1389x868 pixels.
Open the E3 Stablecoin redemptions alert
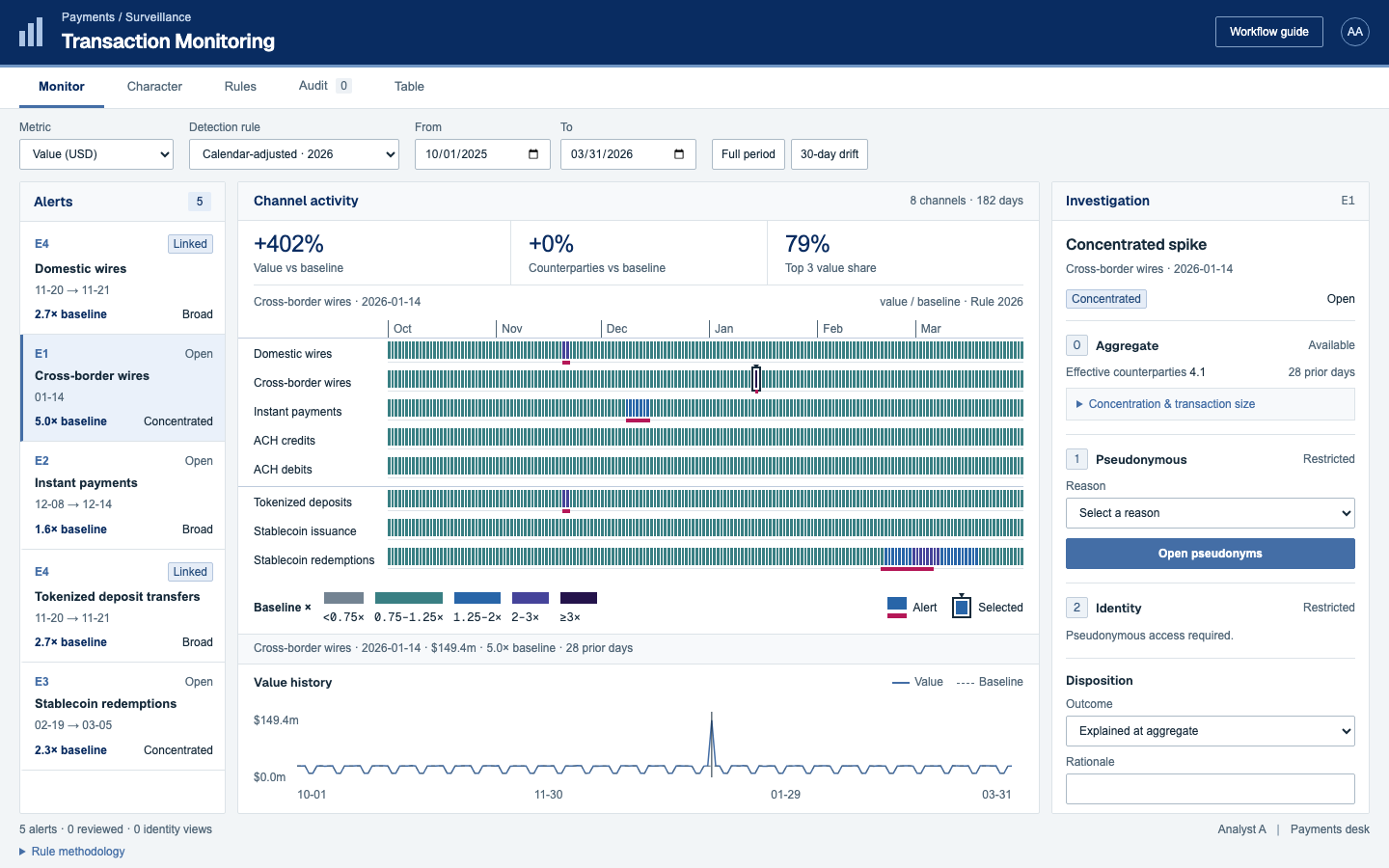tap(123, 716)
